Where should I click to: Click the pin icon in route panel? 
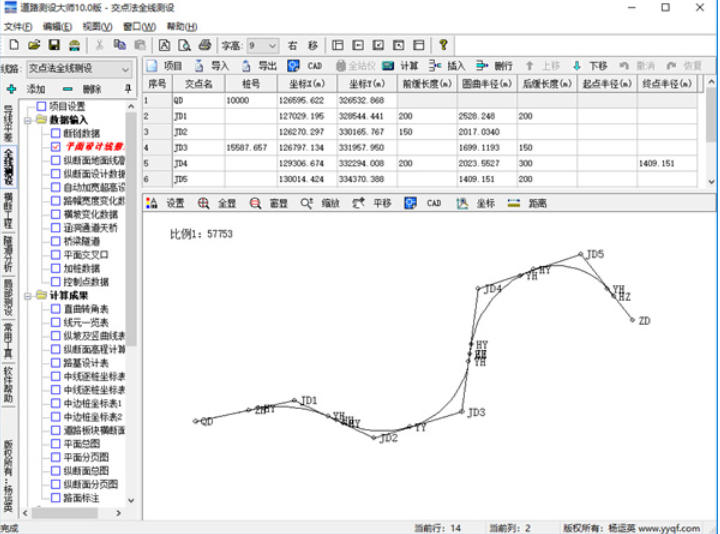click(x=128, y=88)
